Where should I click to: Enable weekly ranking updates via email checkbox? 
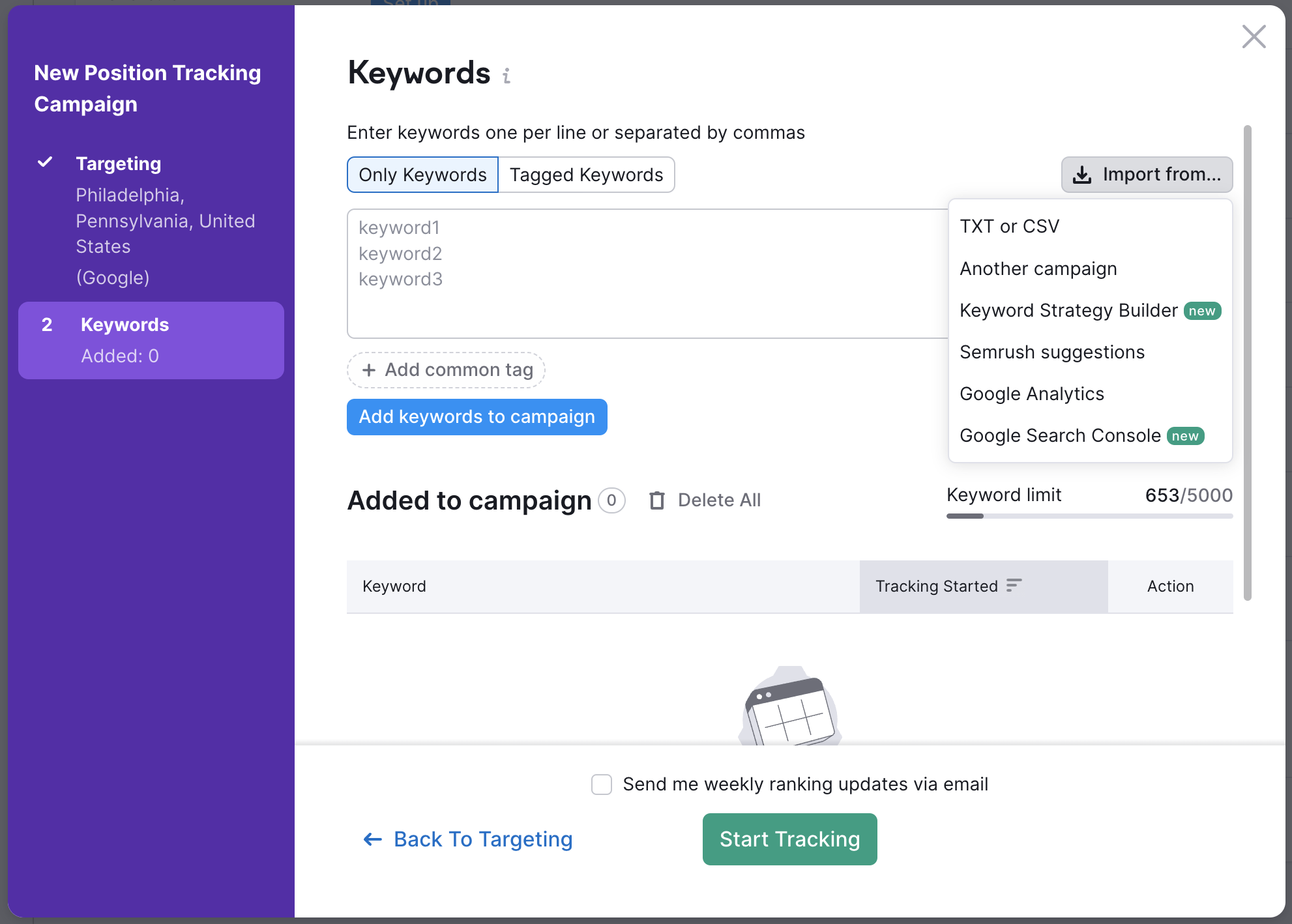coord(602,785)
